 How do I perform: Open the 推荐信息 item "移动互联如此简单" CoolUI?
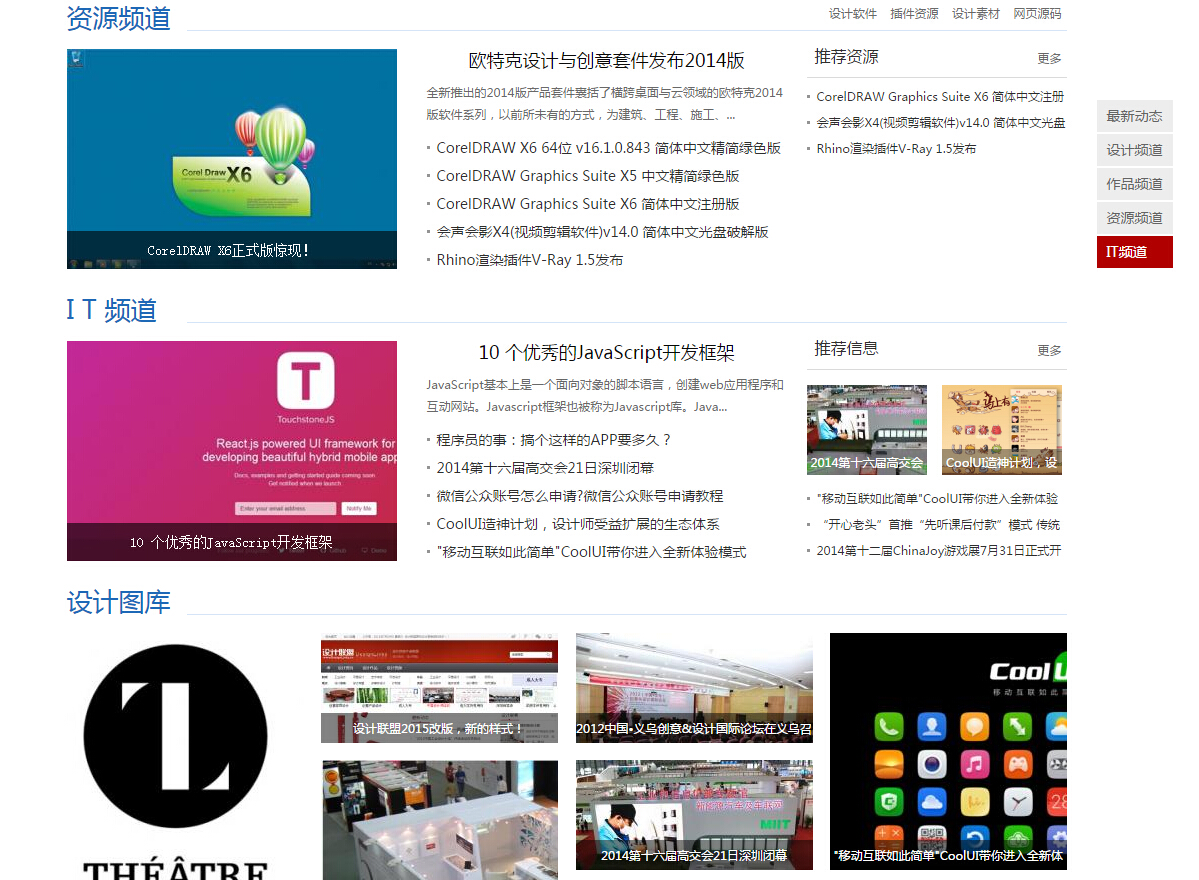937,499
